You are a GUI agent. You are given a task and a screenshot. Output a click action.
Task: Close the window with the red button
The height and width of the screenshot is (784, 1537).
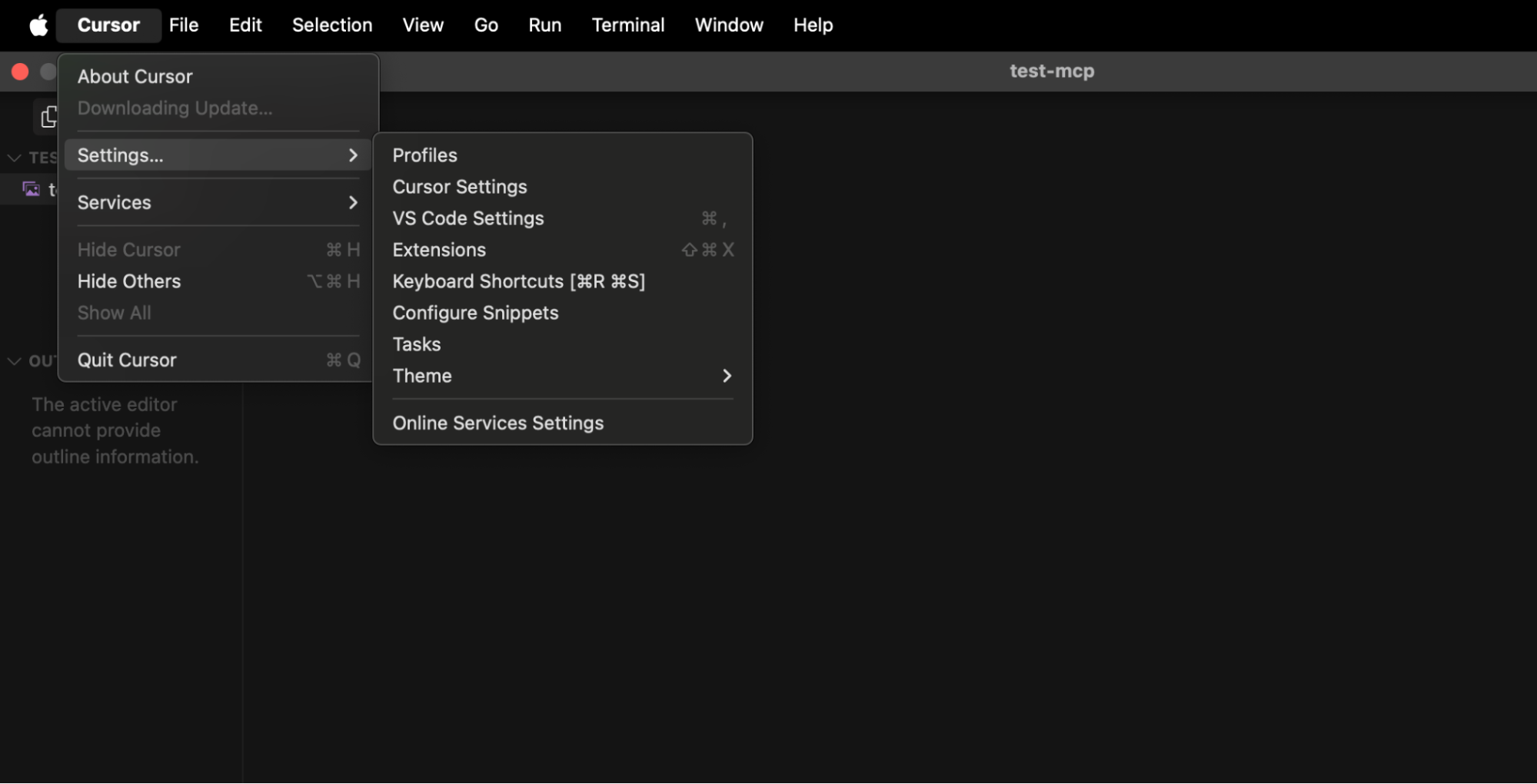click(x=20, y=71)
